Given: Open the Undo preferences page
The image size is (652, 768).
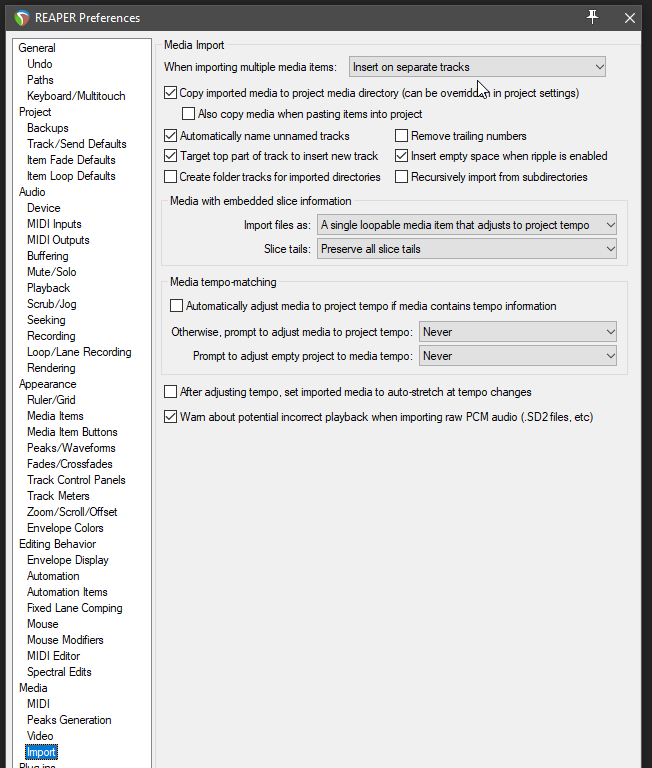Looking at the screenshot, I should [x=40, y=64].
